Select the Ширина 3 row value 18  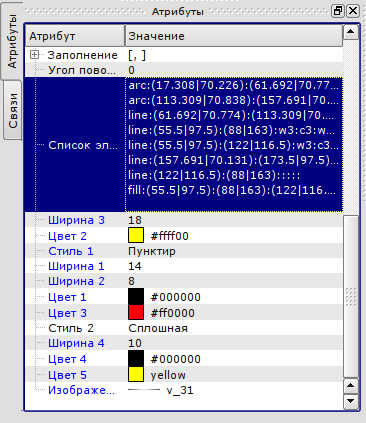pyautogui.click(x=135, y=220)
